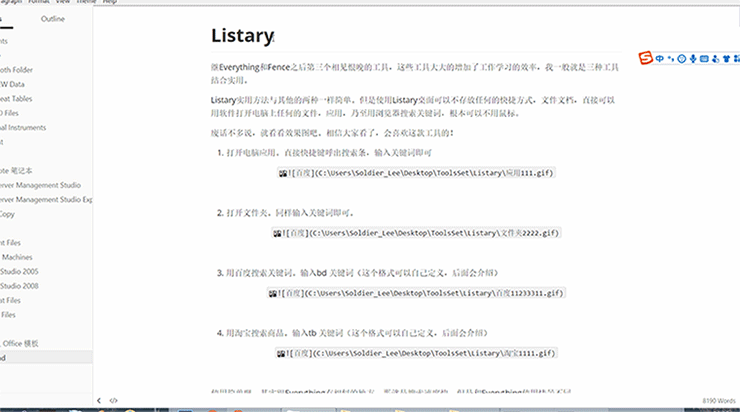Open the Sogou soft keyboard icon

(706, 58)
